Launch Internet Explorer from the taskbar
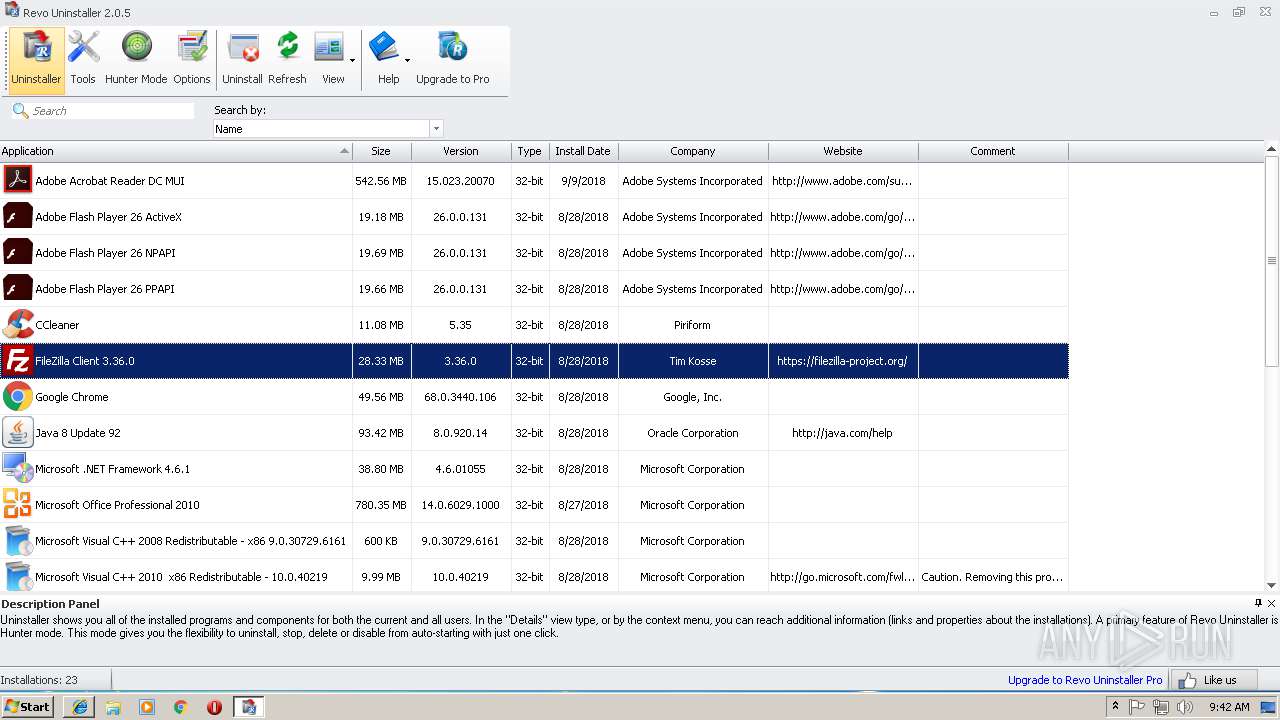Screen dimensions: 1280x720 (x=79, y=707)
